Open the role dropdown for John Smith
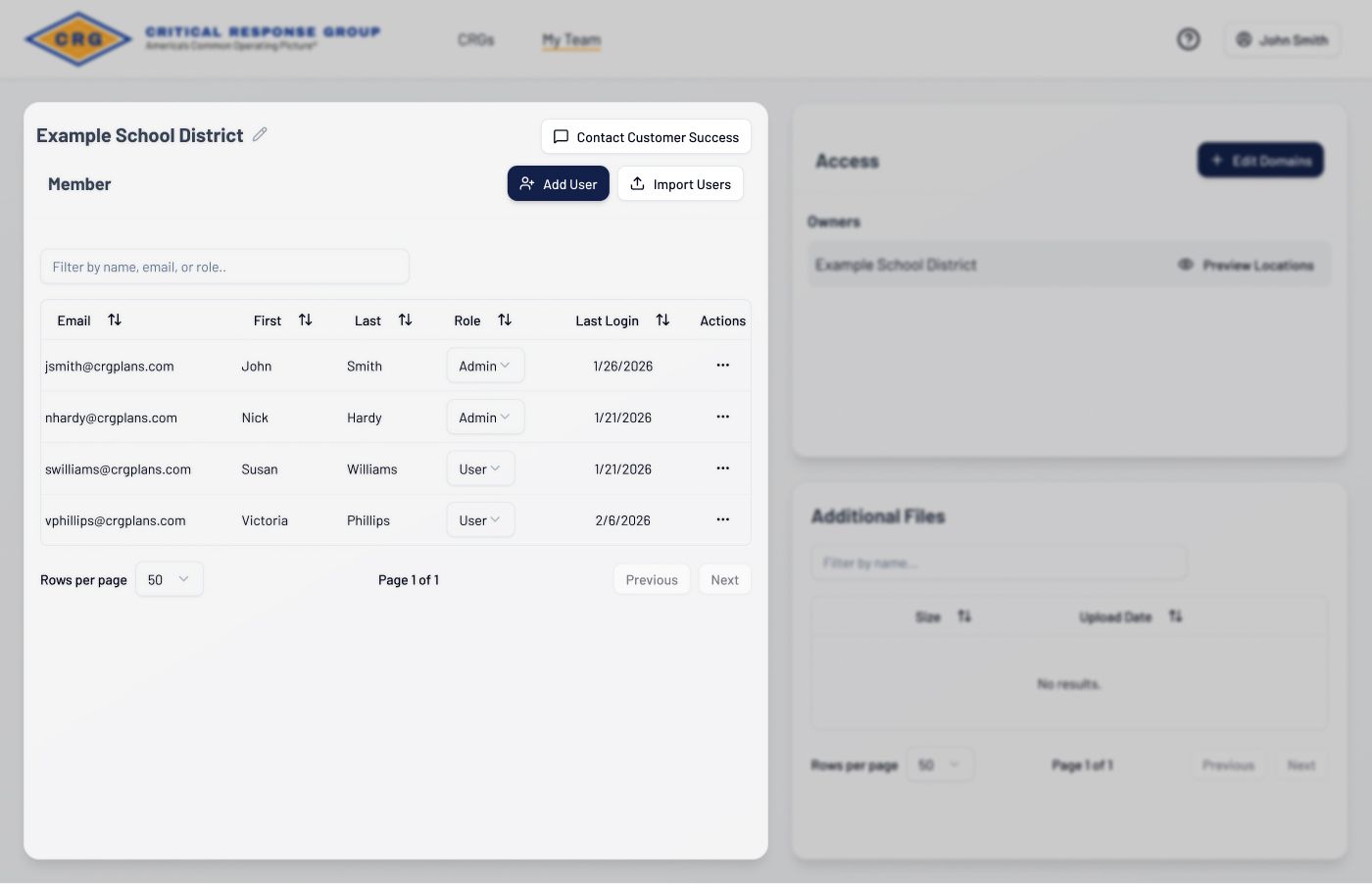Image resolution: width=1372 pixels, height=884 pixels. pyautogui.click(x=485, y=366)
